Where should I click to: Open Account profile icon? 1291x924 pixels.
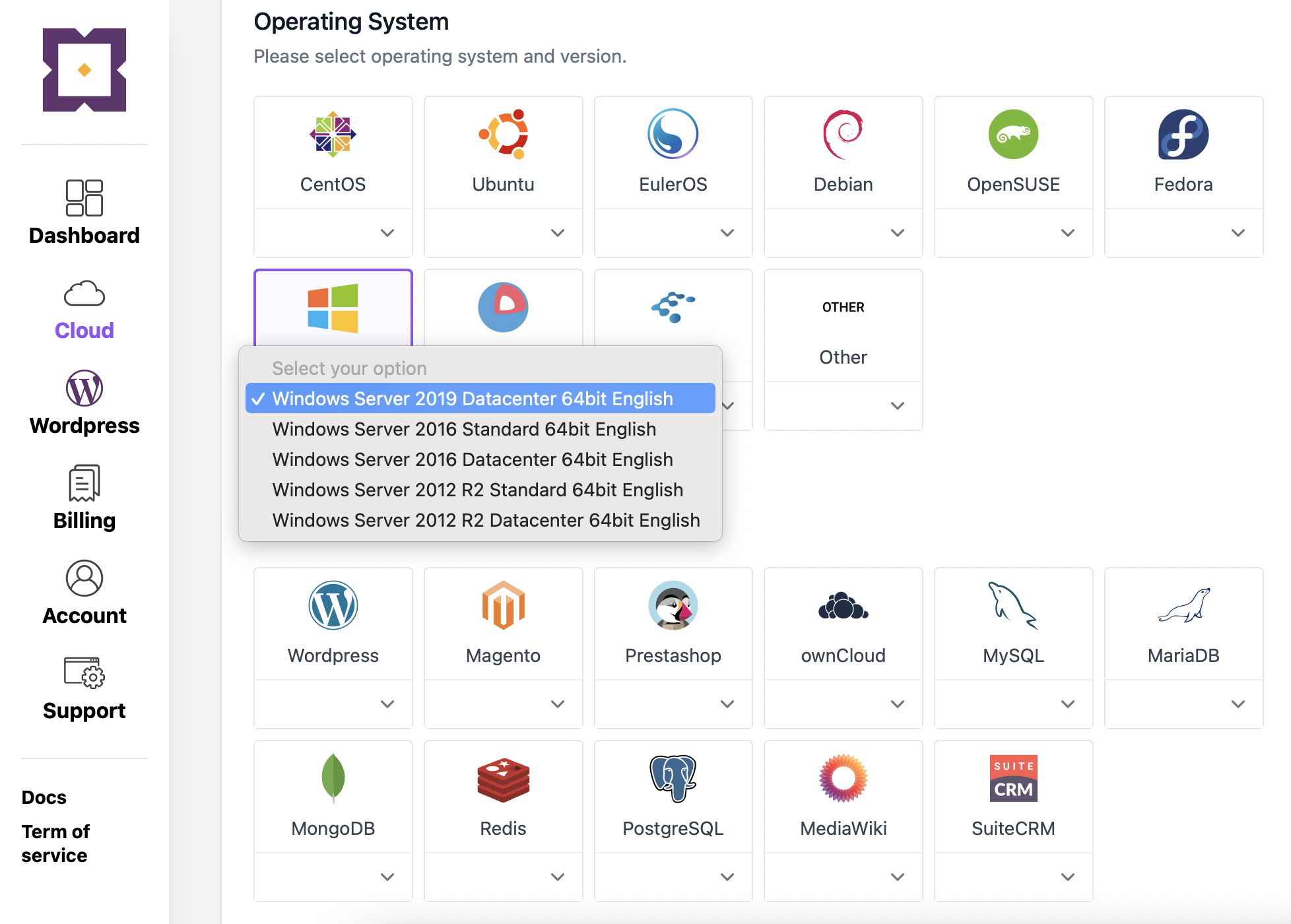(x=84, y=578)
